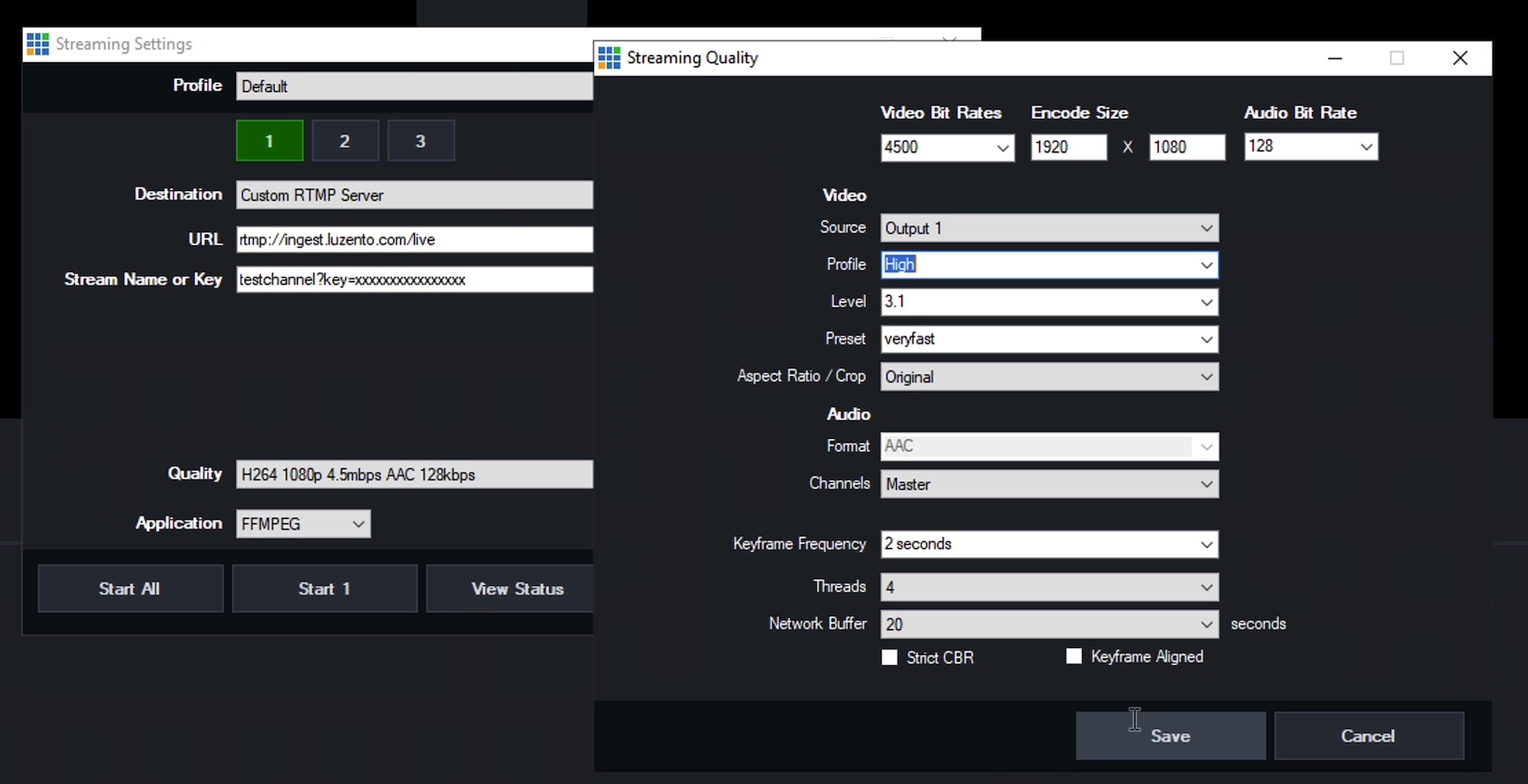The image size is (1528, 784).
Task: Click the Stream Name or Key field
Action: coord(414,280)
